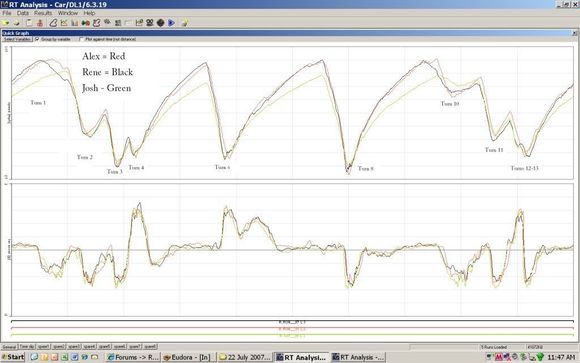Click the red figure toolbar icon

[40, 23]
